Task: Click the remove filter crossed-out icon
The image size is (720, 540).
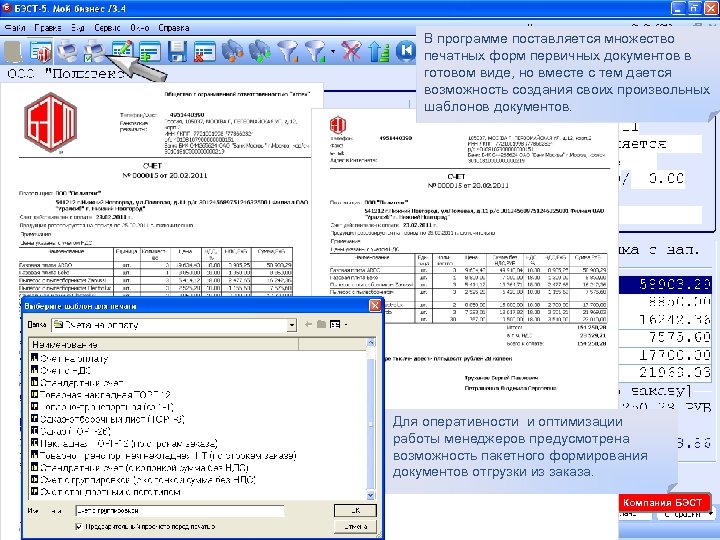Action: coord(351,51)
